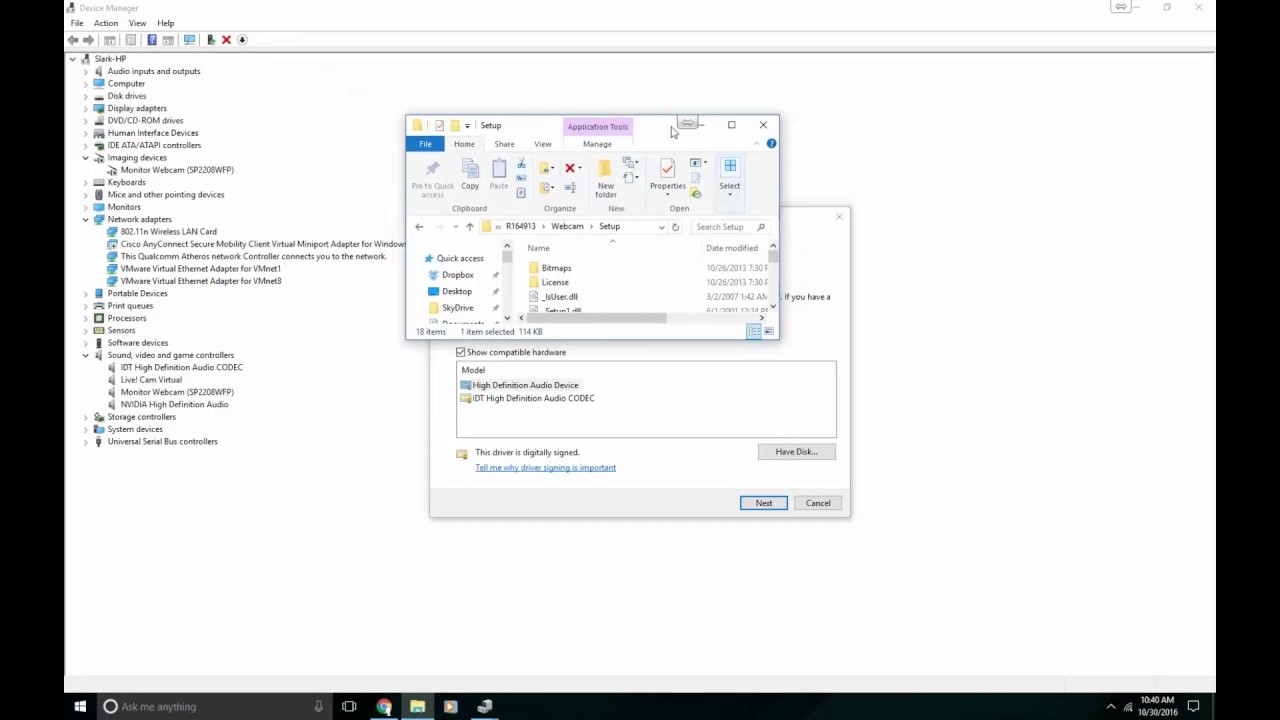The image size is (1280, 720).
Task: Click the Device Manager back arrow
Action: 73,40
